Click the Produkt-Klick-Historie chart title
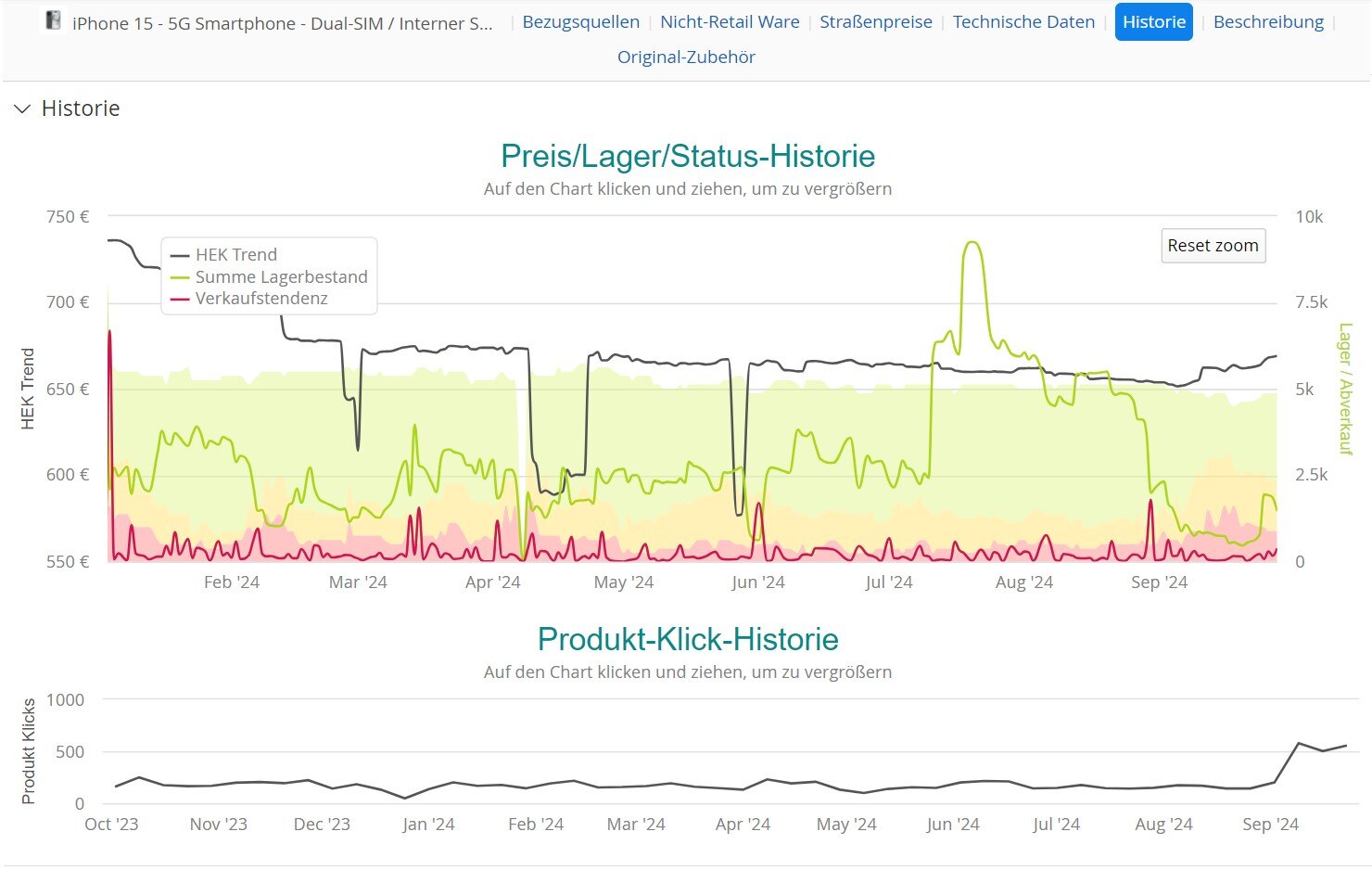1372x870 pixels. click(688, 639)
